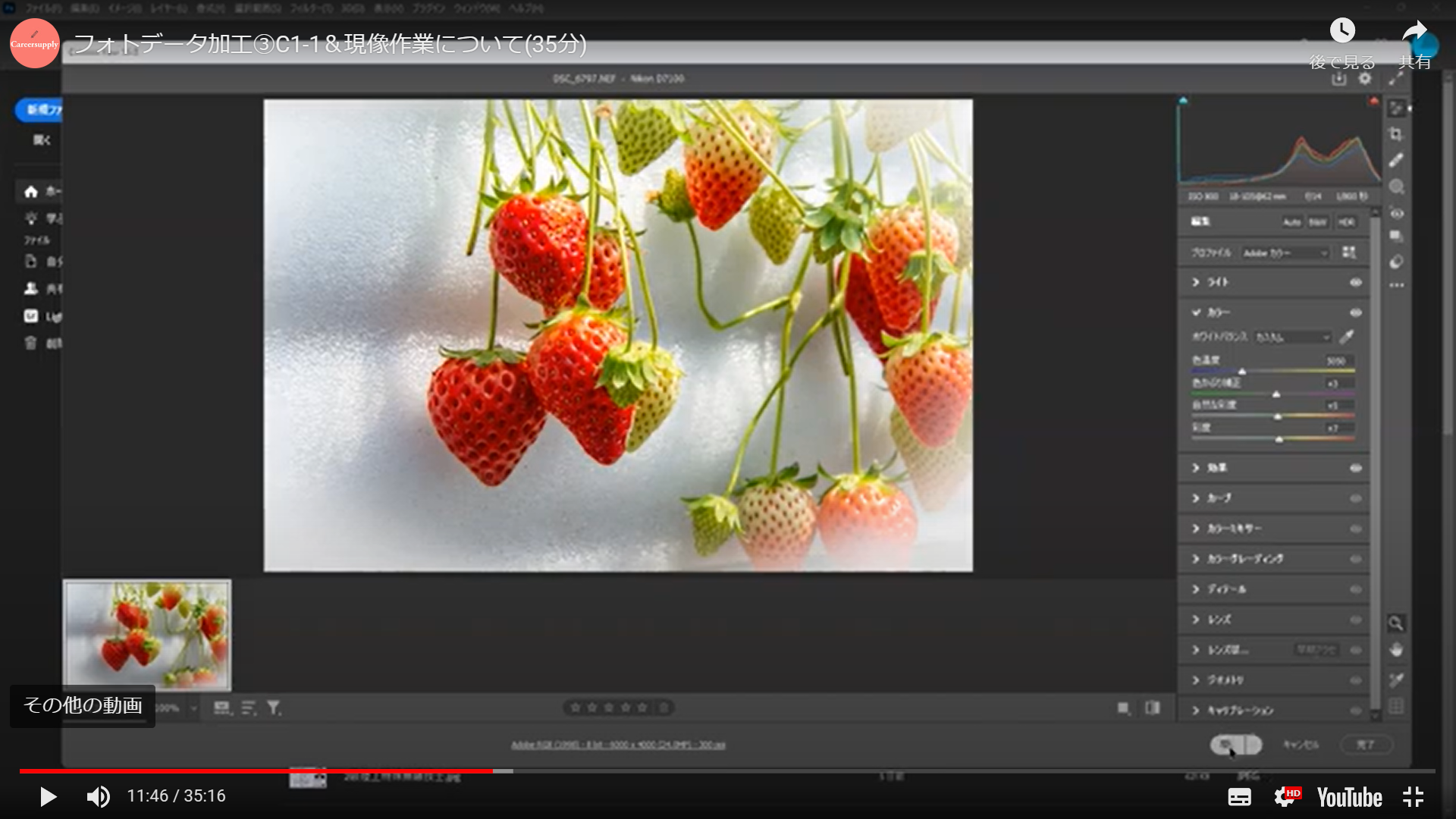1456x819 pixels.
Task: Expand the Effects panel section
Action: click(x=1196, y=468)
